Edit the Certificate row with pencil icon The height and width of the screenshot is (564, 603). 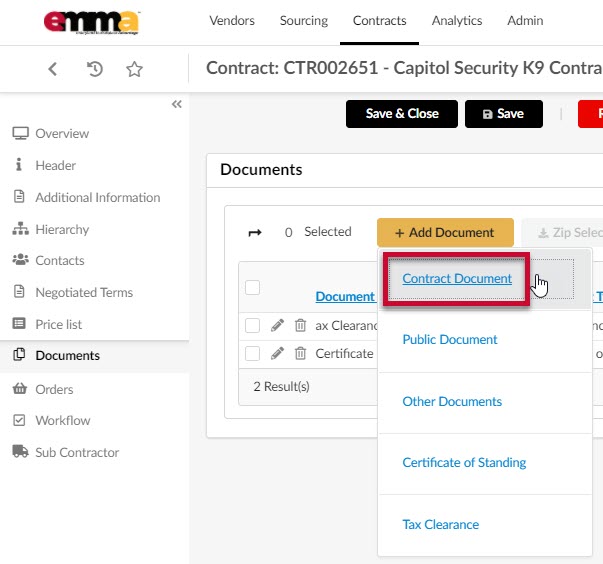pos(277,353)
